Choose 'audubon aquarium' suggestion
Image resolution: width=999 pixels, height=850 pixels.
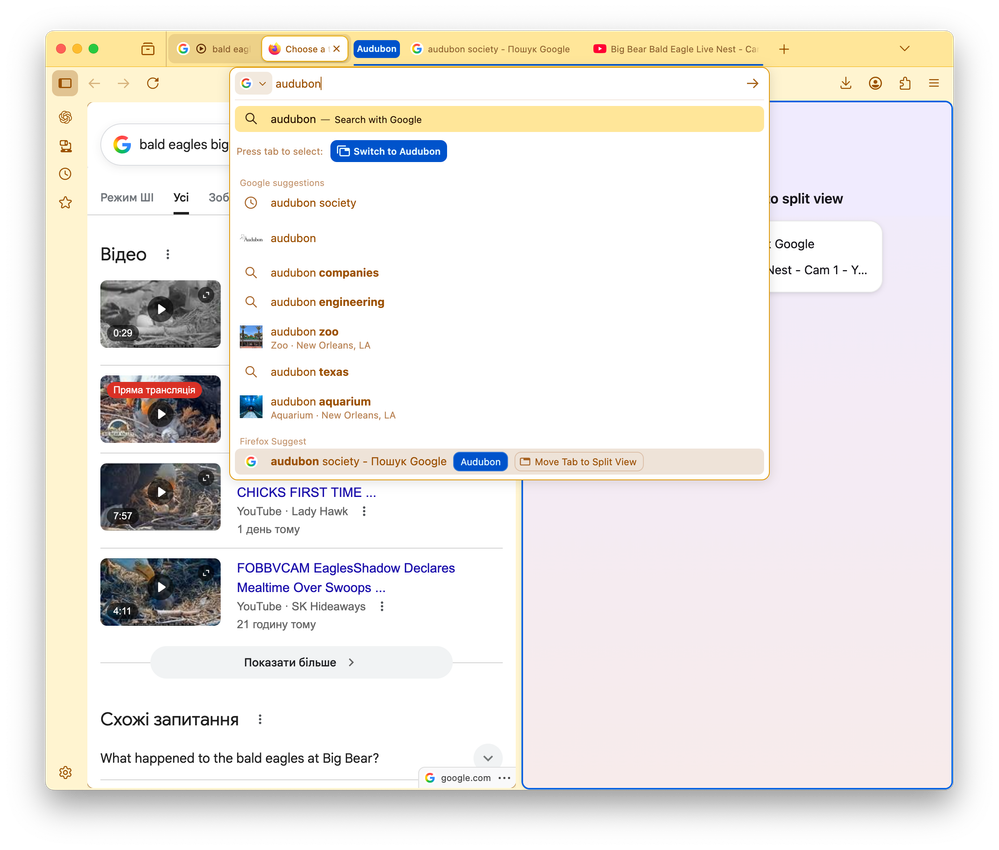[x=499, y=408]
